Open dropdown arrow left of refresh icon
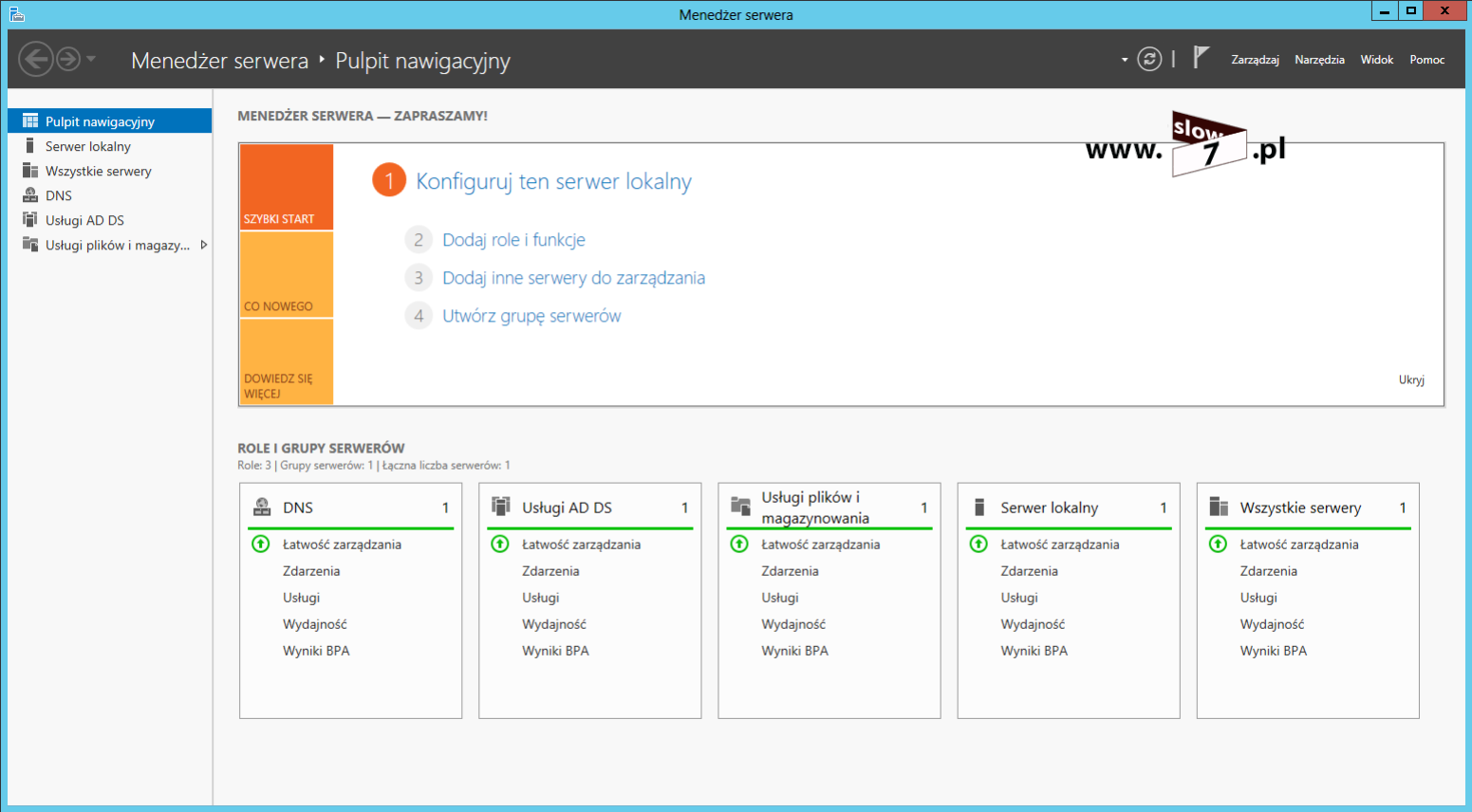 click(1125, 60)
